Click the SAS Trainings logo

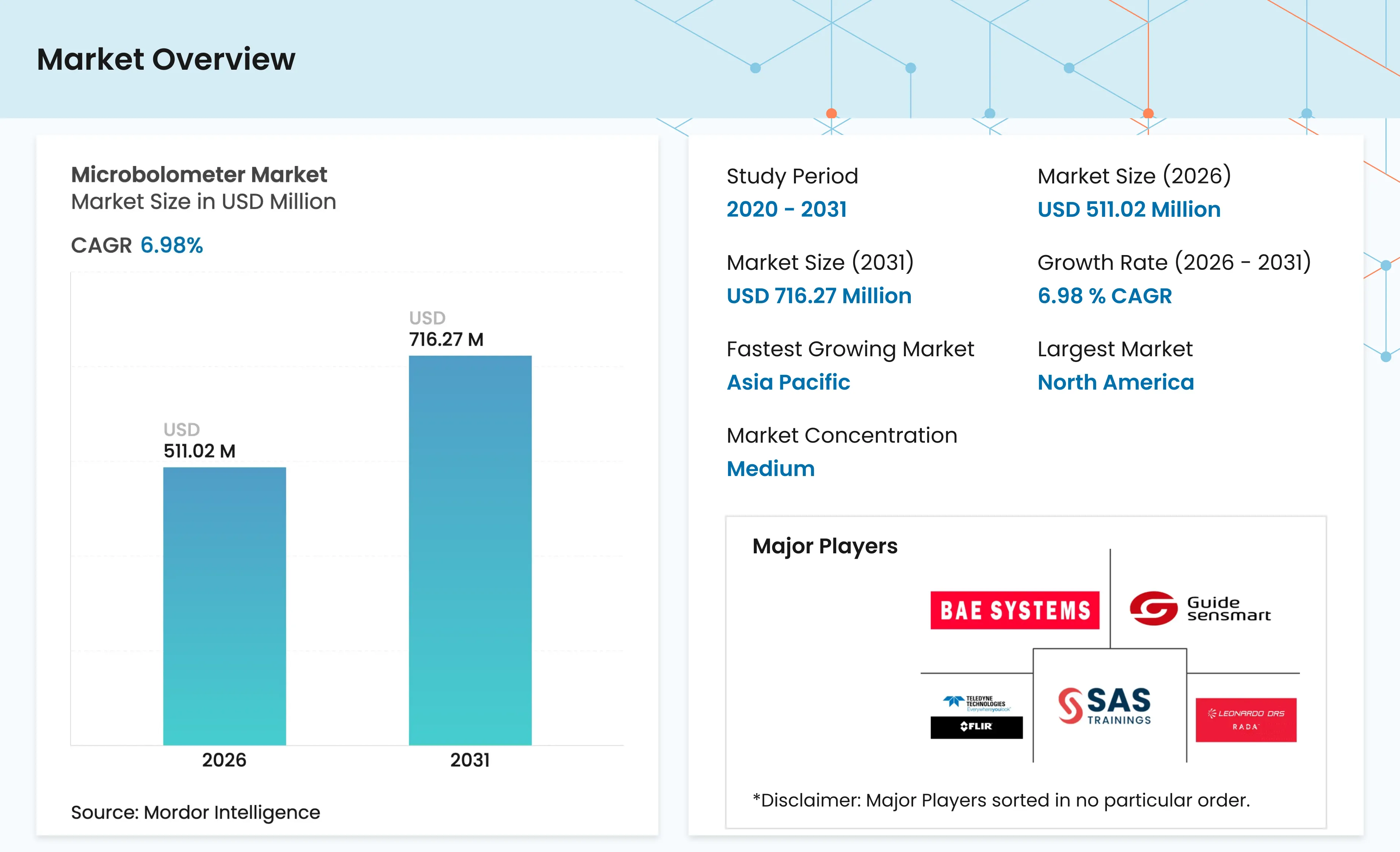click(1104, 706)
